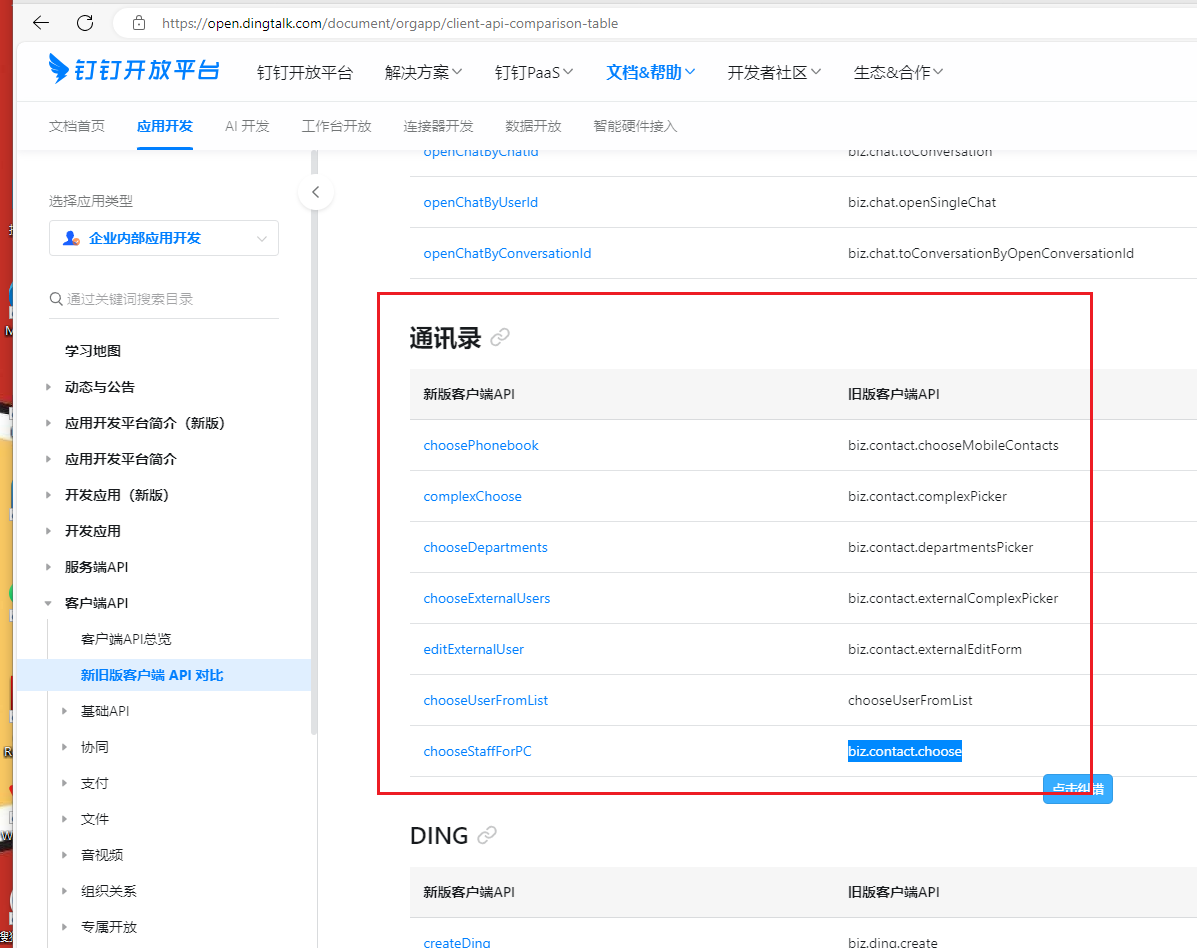Screen dimensions: 1197x948
Task: Open 钉钉开放平台 in the top navigation
Action: click(x=305, y=72)
